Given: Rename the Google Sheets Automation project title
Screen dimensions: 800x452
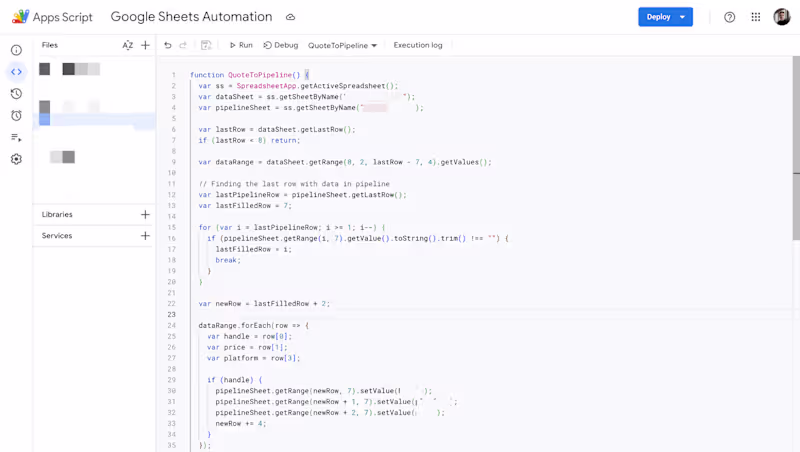Looking at the screenshot, I should 191,17.
